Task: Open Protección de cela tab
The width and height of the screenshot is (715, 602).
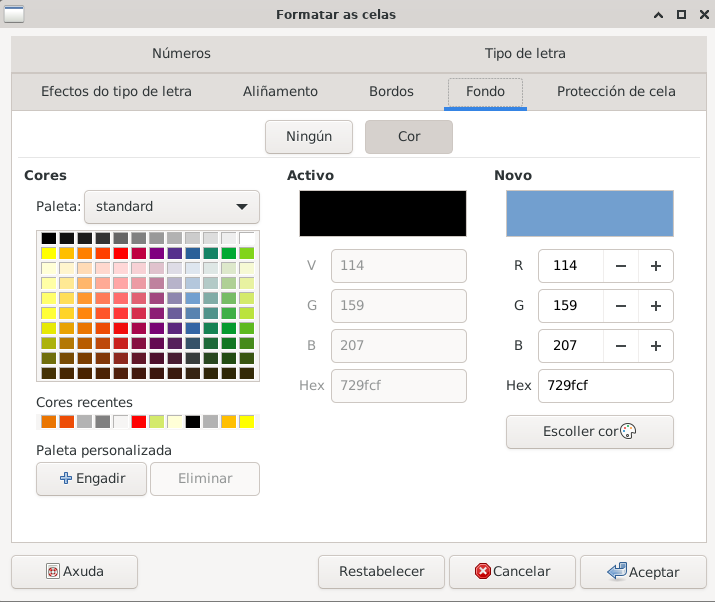Action: [616, 91]
